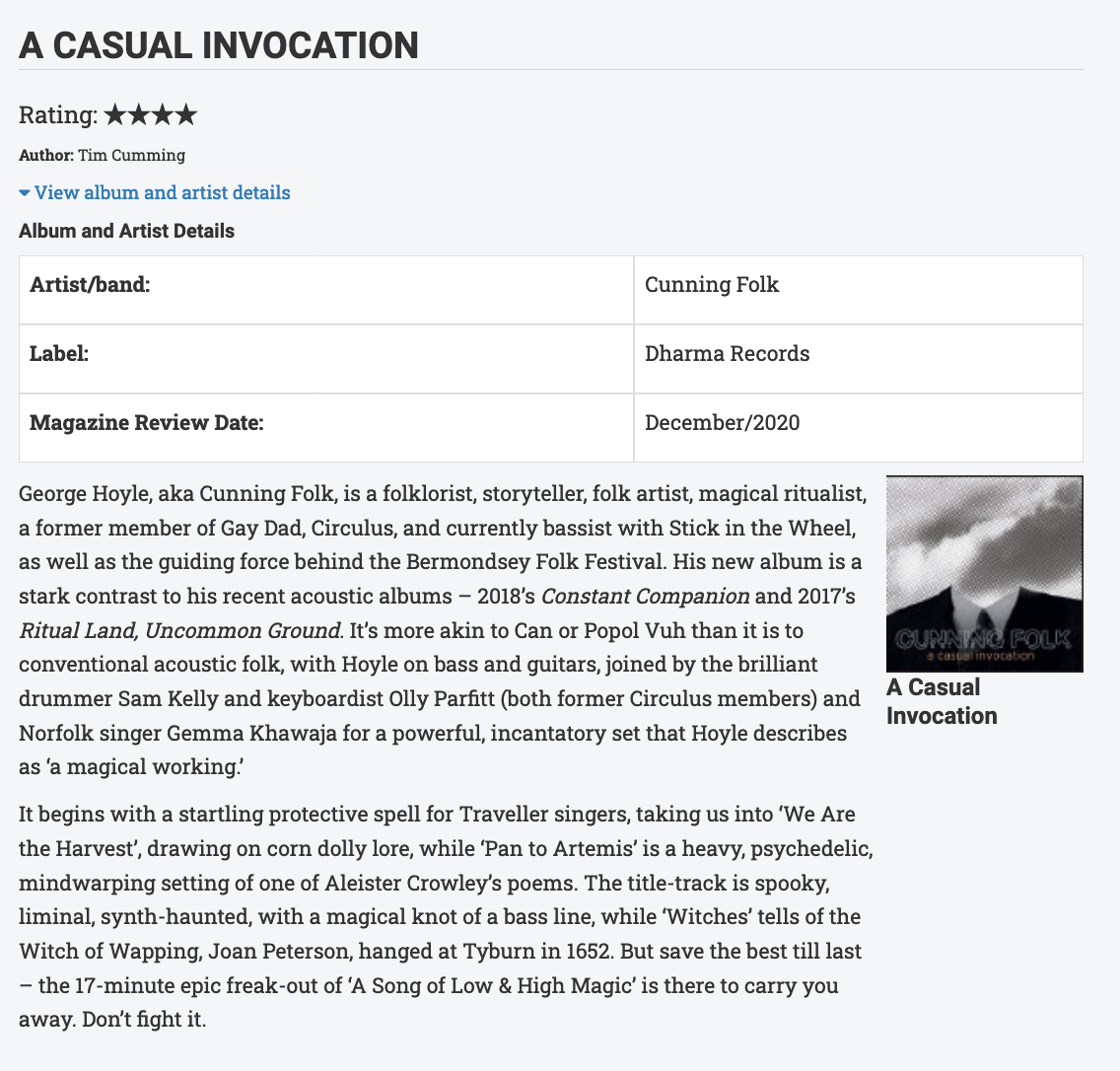The image size is (1120, 1071).
Task: Click the Artist/band row label
Action: [90, 285]
